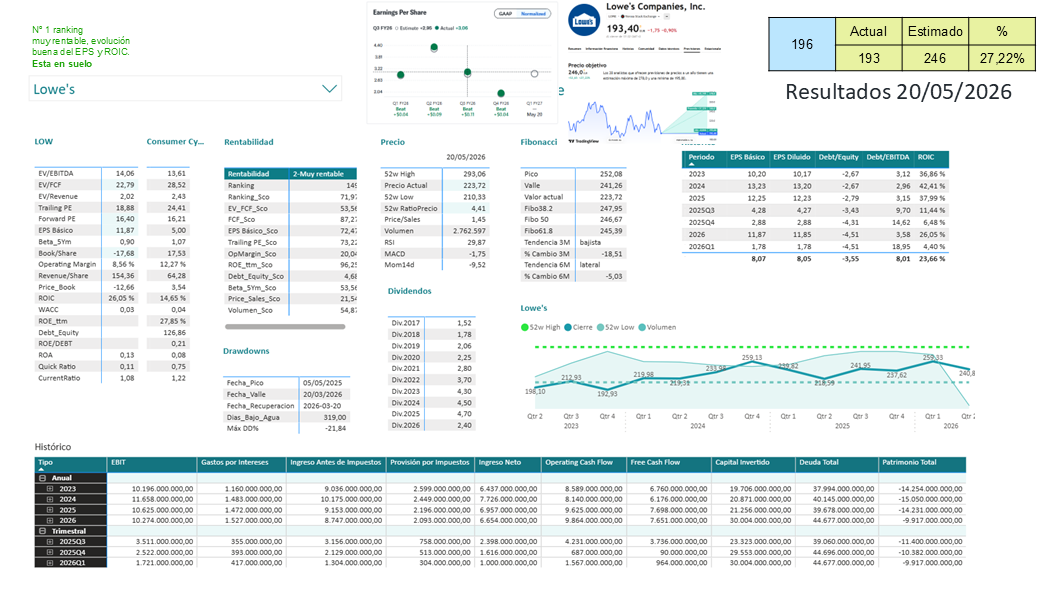Image resolution: width=1058 pixels, height=595 pixels.
Task: Click the Rentabilidad table header cell
Action: (x=256, y=173)
